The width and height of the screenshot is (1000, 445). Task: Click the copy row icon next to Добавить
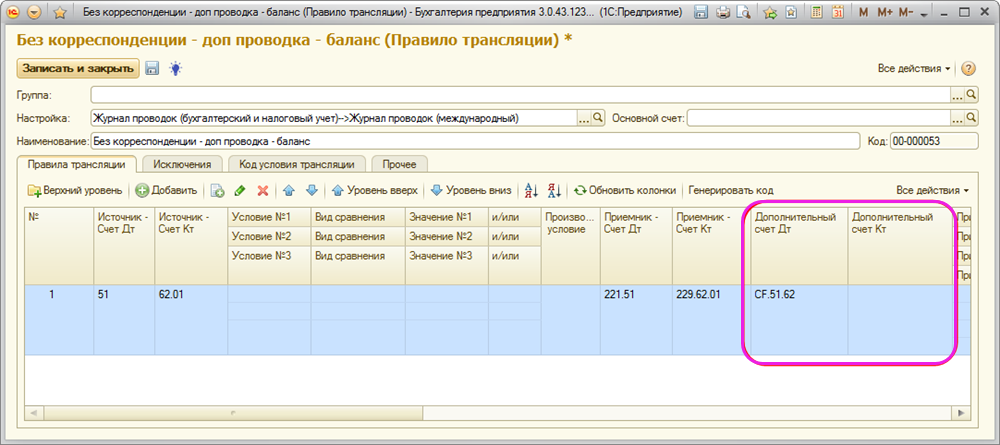[x=217, y=190]
